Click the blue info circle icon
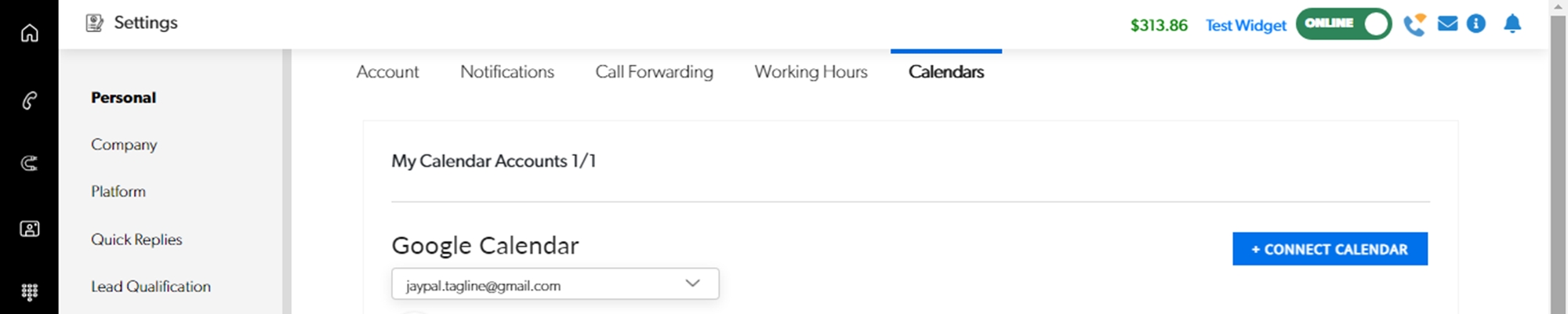The height and width of the screenshot is (314, 1568). tap(1476, 24)
